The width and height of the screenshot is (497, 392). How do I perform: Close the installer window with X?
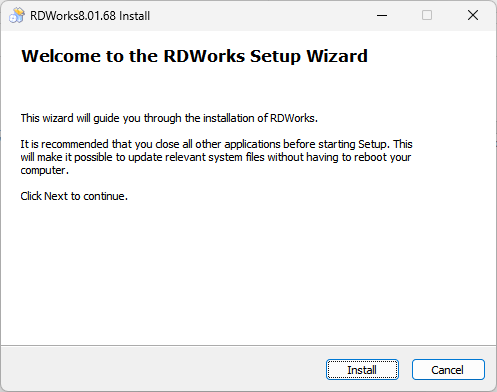[x=473, y=15]
